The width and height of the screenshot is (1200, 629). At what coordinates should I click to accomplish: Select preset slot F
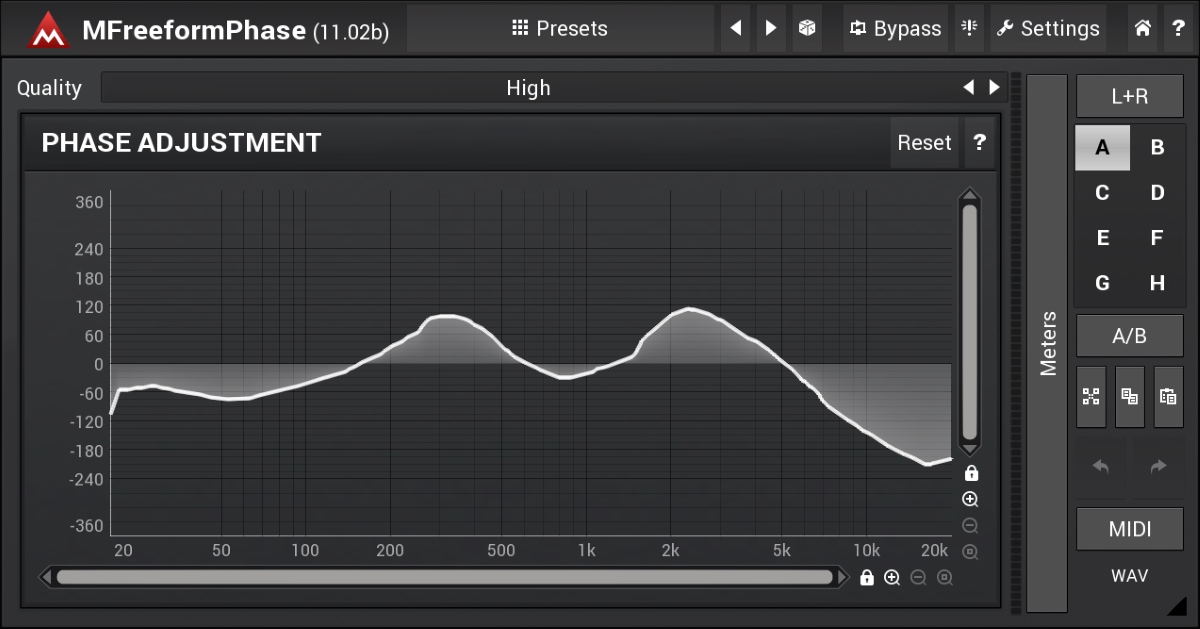pos(1157,238)
